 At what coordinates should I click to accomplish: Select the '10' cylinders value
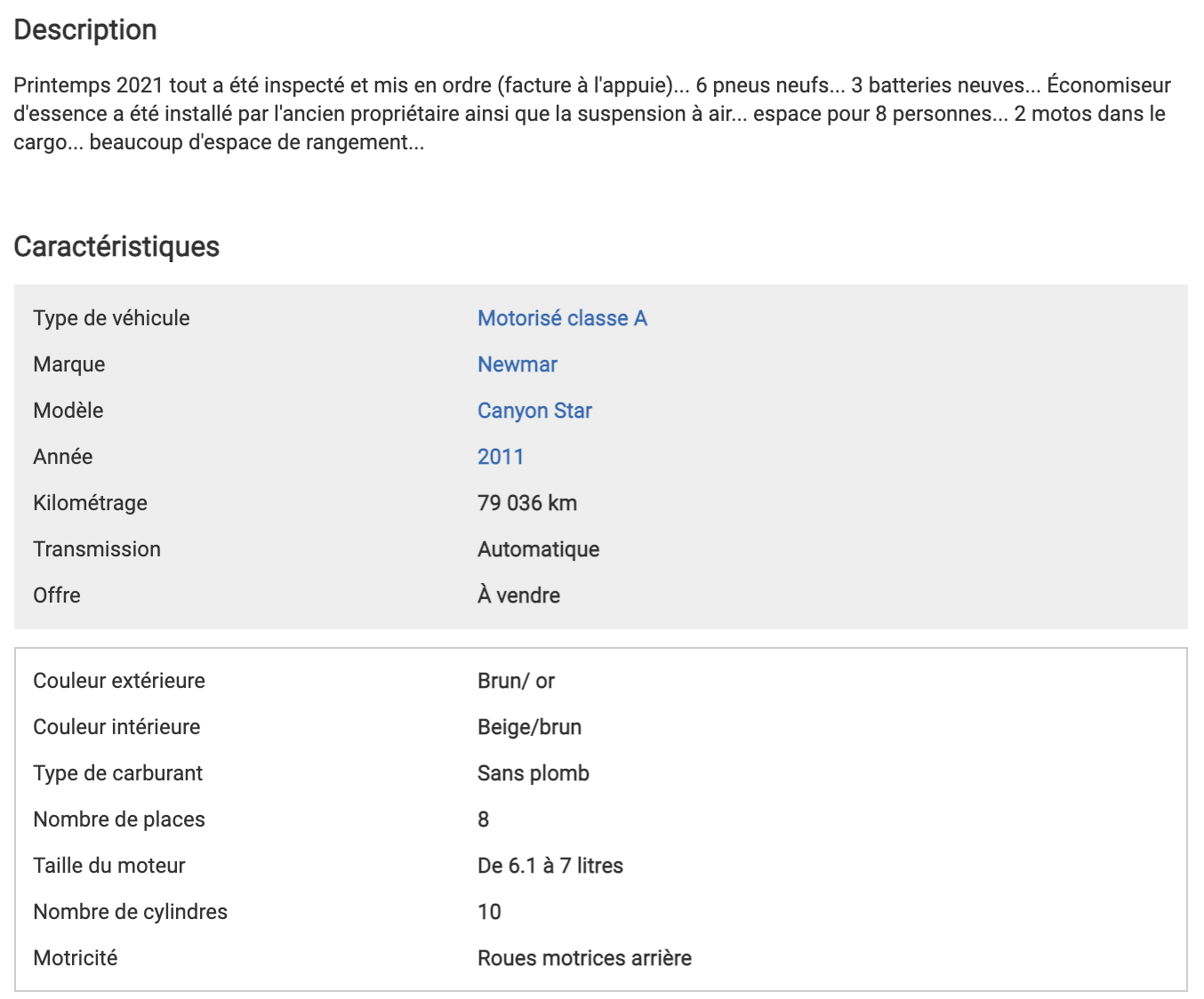click(489, 912)
